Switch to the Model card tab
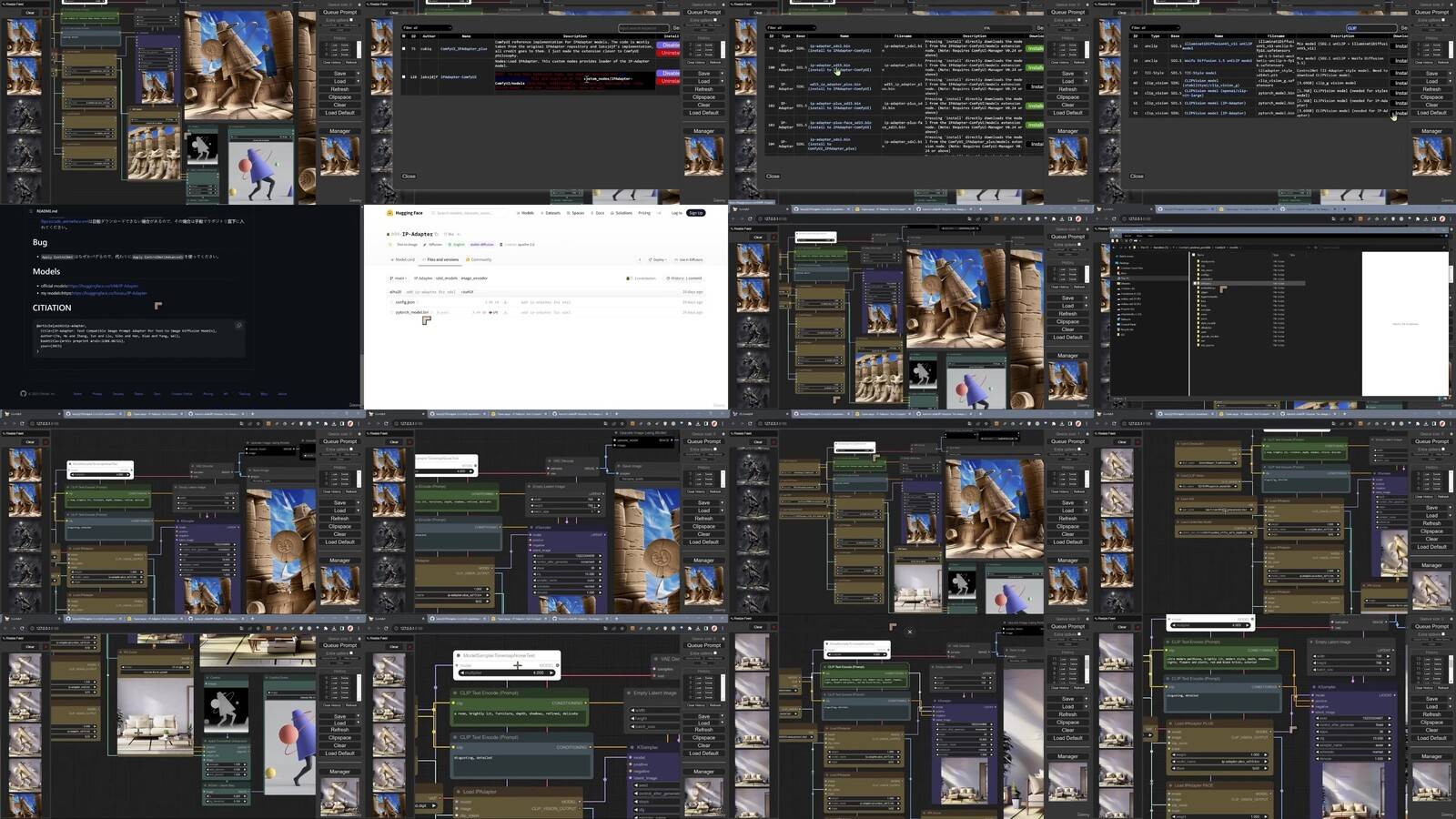 pos(403,259)
